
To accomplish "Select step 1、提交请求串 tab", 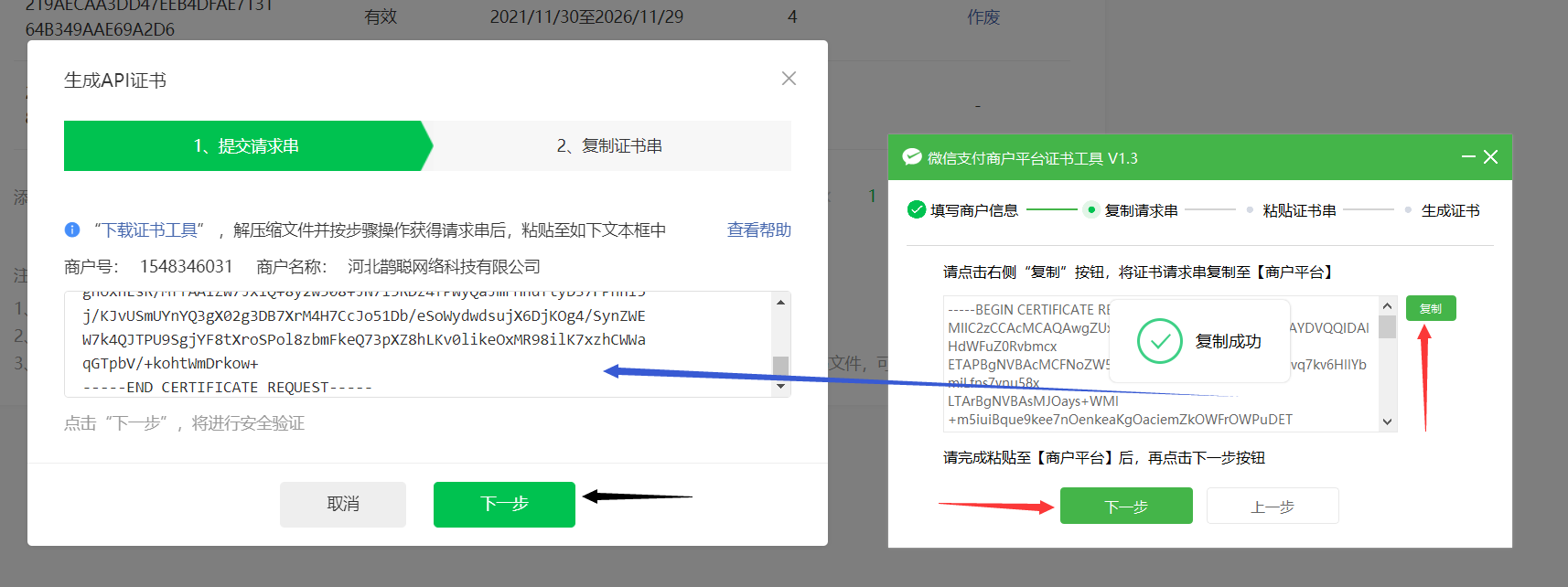I will click(x=246, y=145).
